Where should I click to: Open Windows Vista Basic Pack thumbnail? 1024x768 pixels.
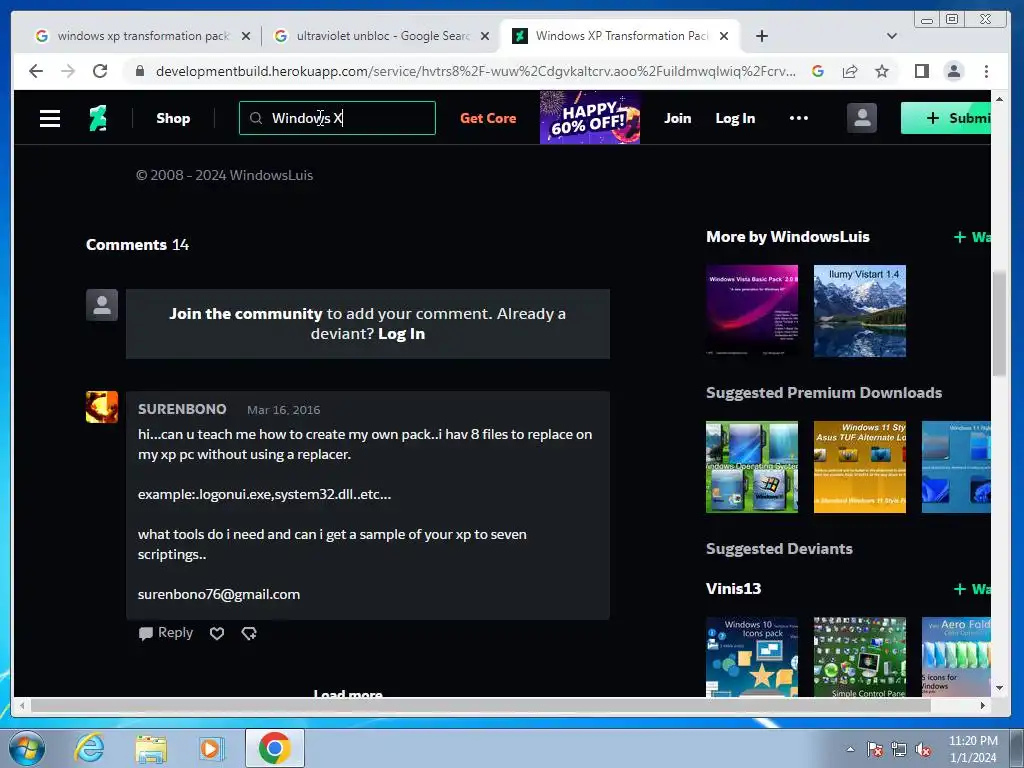pyautogui.click(x=752, y=311)
